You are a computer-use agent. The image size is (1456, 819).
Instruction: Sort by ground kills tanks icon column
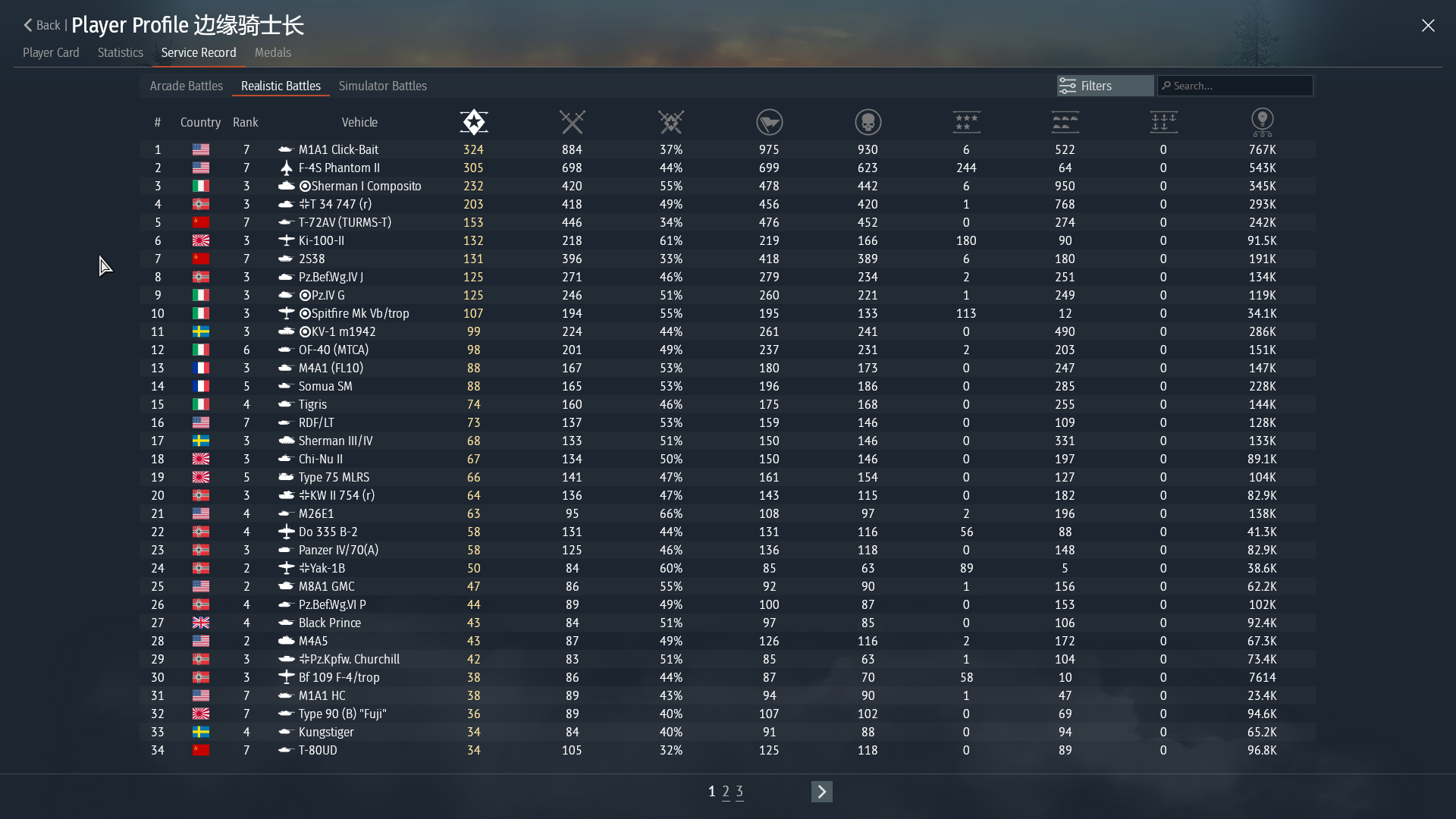(1065, 122)
